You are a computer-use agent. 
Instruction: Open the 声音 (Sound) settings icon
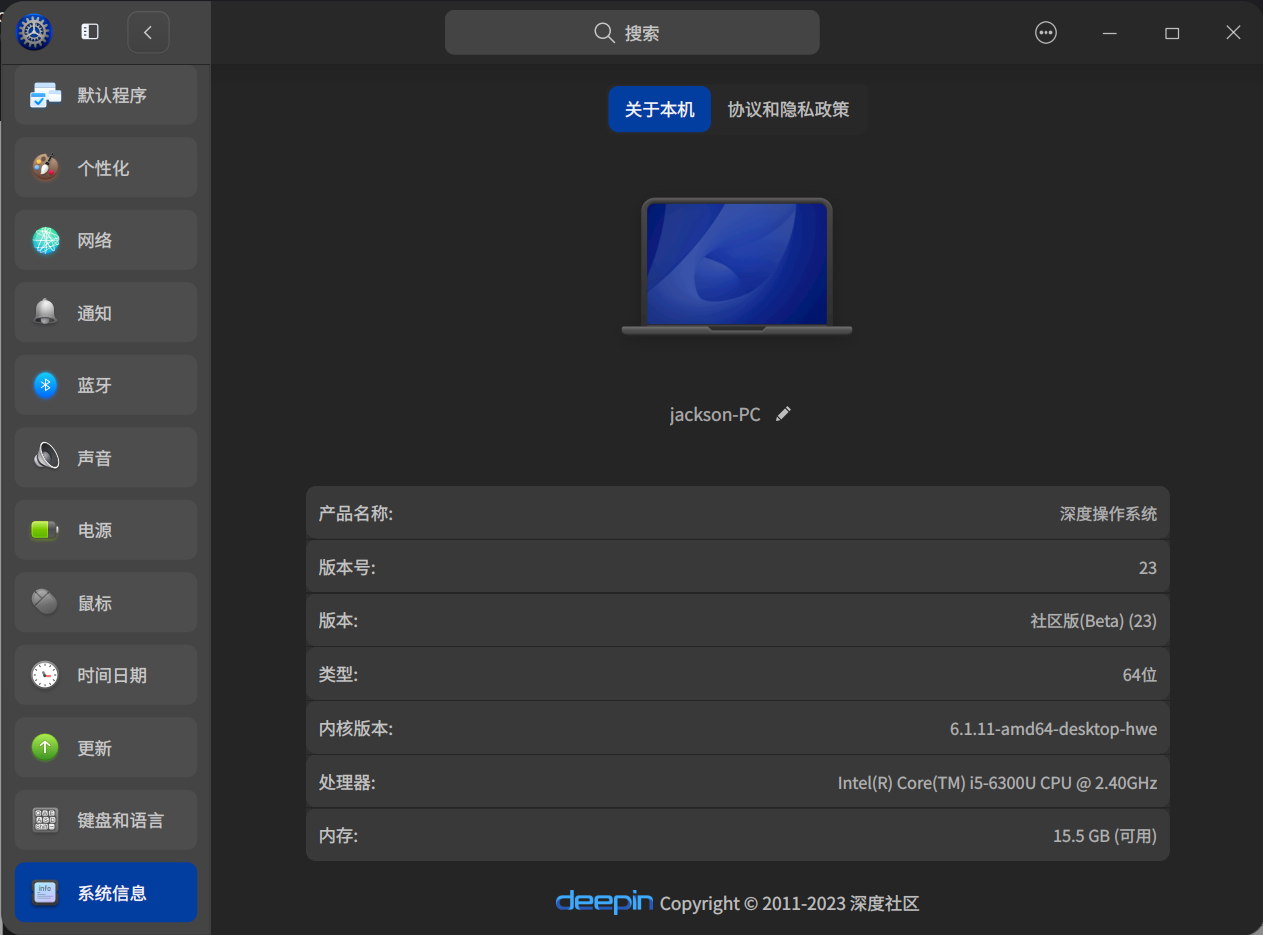(x=45, y=457)
